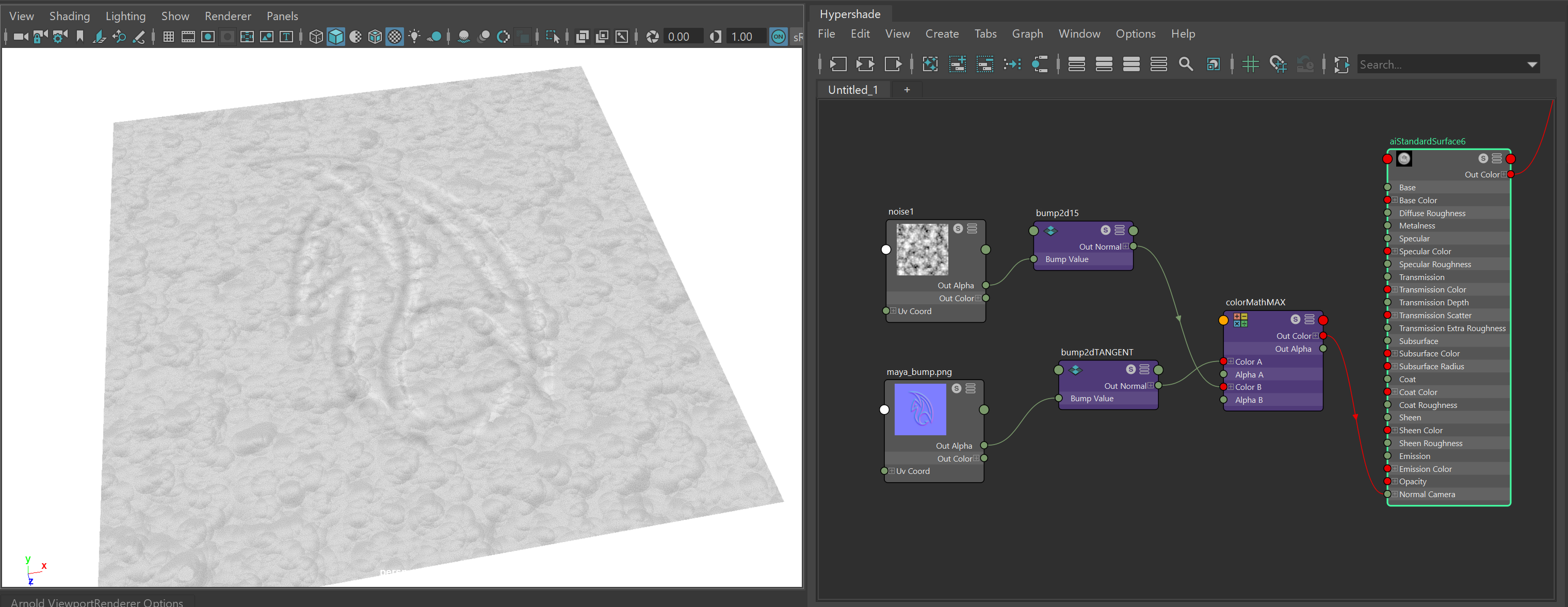Enable wireframe display cube icon

pyautogui.click(x=316, y=37)
